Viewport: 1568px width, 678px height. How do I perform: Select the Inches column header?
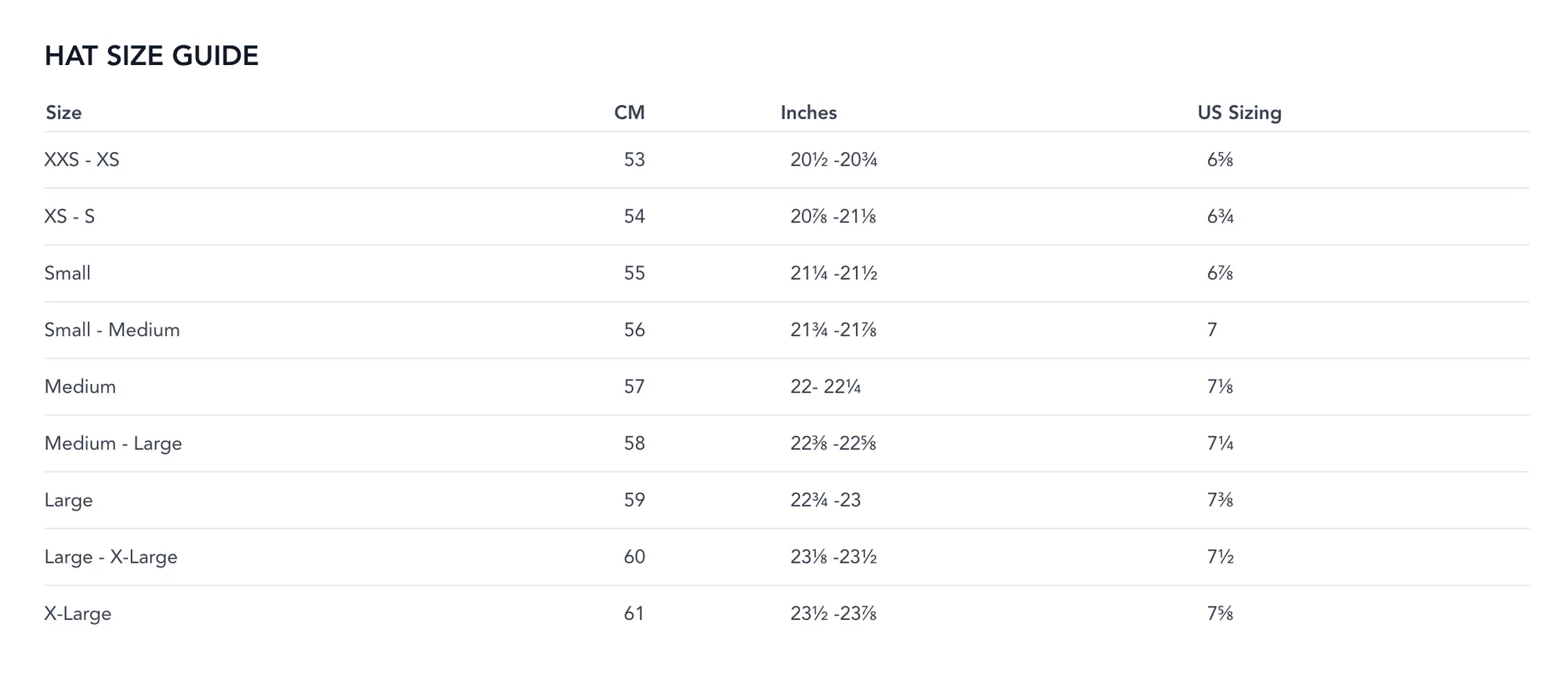[x=808, y=113]
